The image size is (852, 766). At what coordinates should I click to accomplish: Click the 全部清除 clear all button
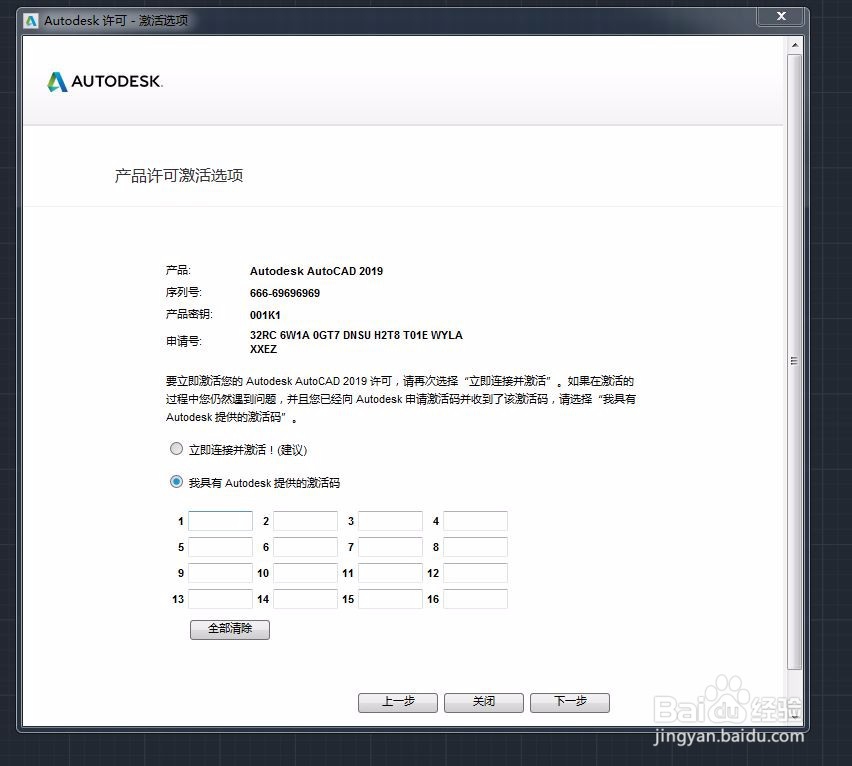pos(230,629)
